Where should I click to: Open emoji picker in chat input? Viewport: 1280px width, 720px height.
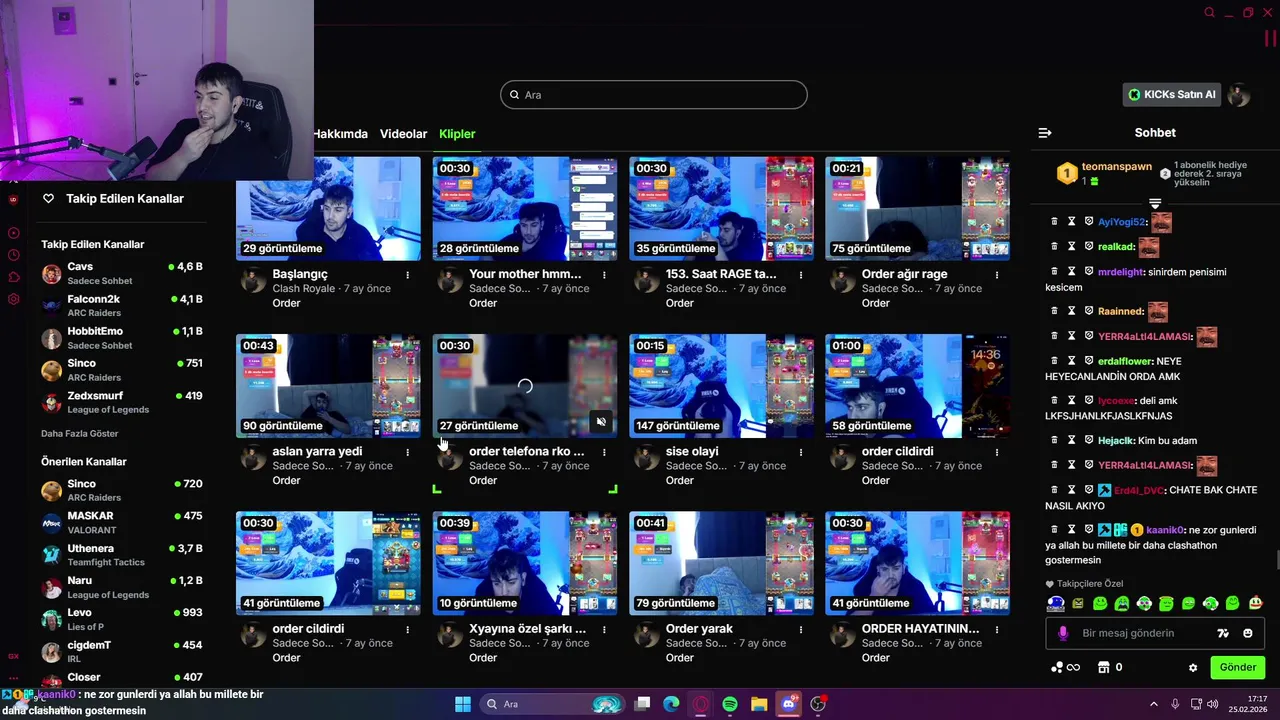(1248, 633)
